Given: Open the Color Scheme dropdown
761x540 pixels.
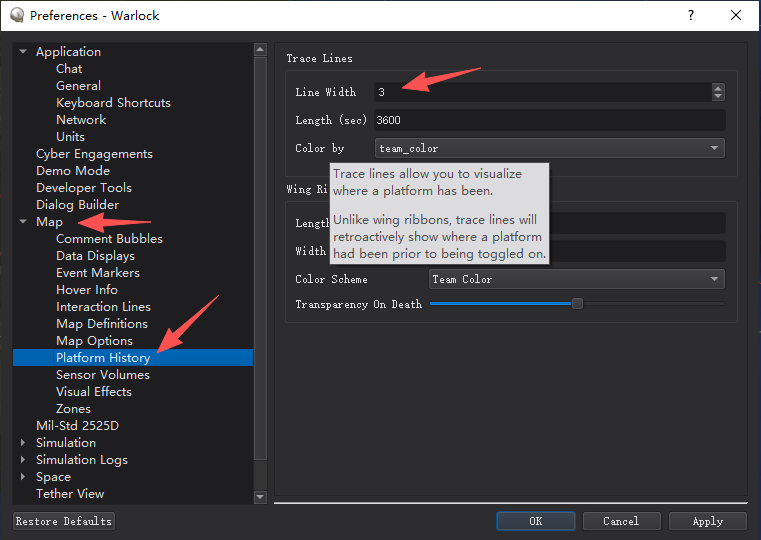Looking at the screenshot, I should 577,279.
